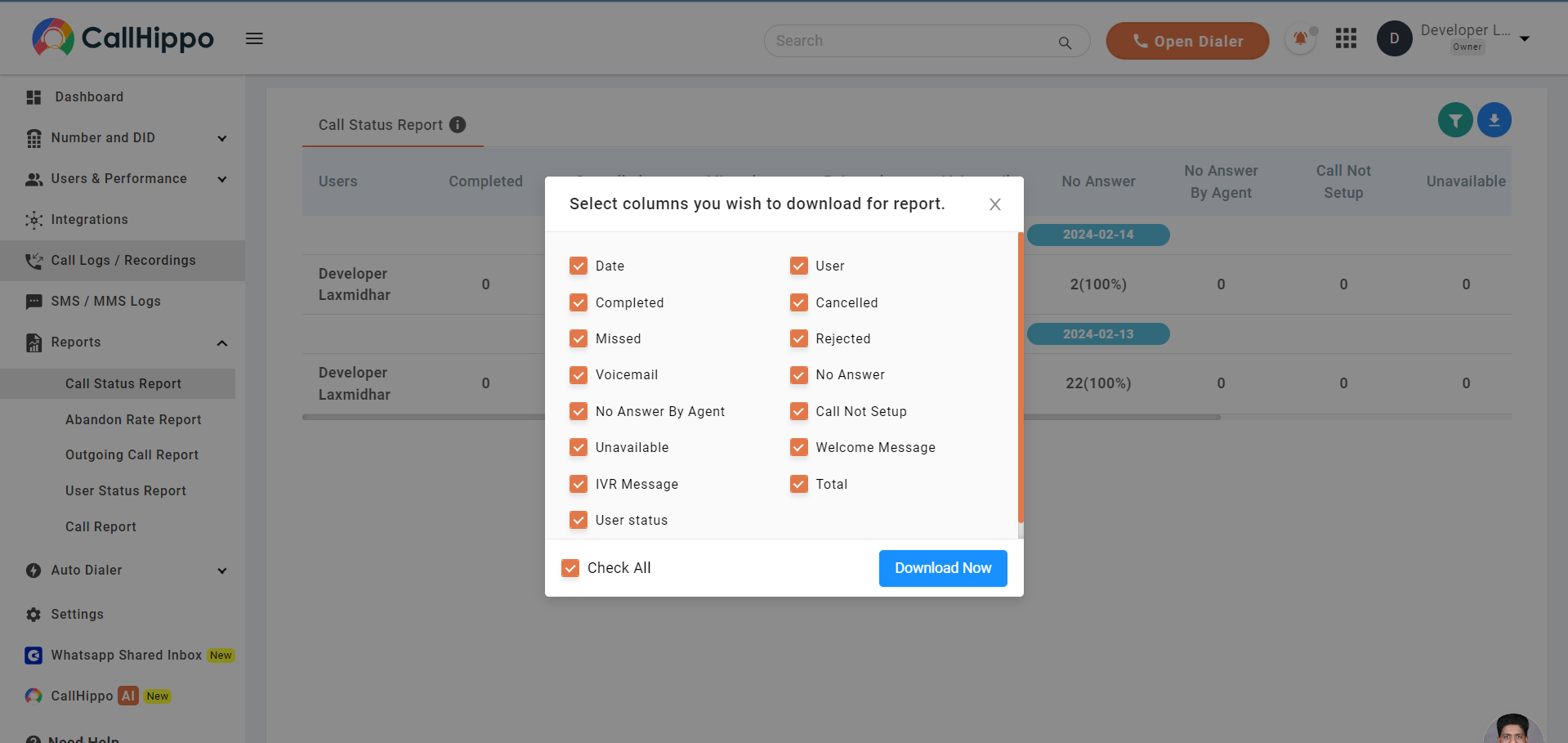Toggle the No Answer checkbox
This screenshot has height=743, width=1568.
point(798,374)
